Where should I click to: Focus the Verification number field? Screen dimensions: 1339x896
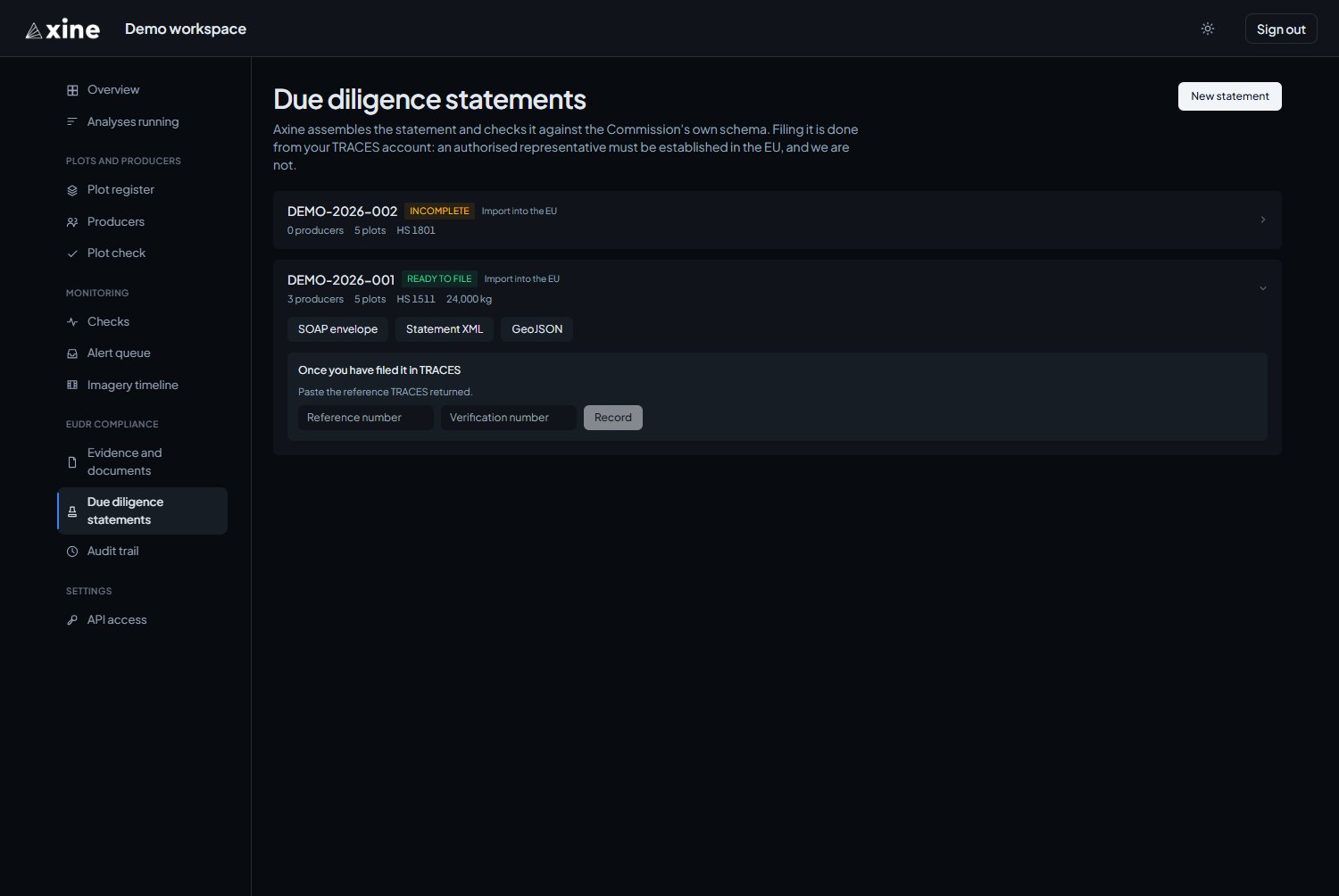point(509,418)
